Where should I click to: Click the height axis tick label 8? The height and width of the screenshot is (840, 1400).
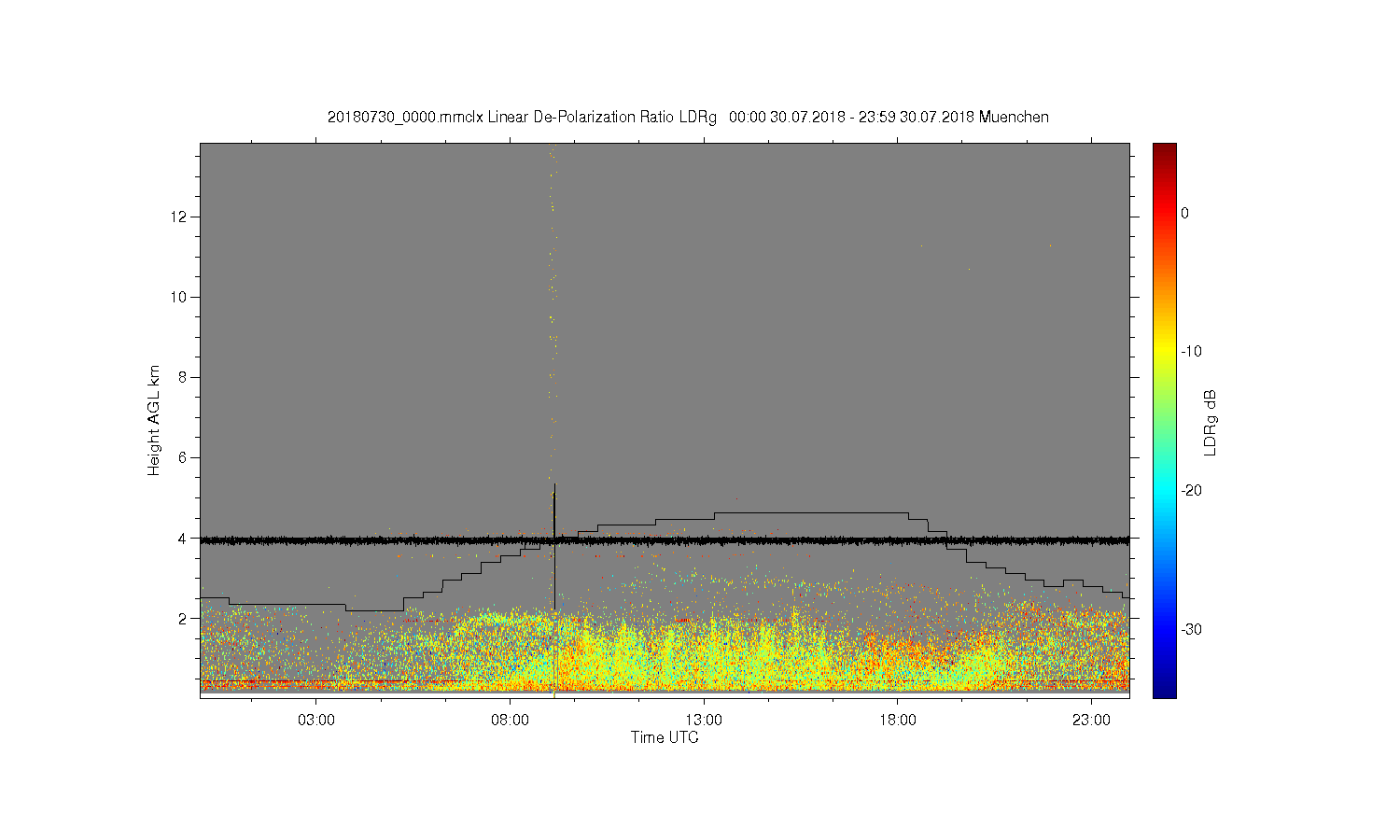[185, 377]
